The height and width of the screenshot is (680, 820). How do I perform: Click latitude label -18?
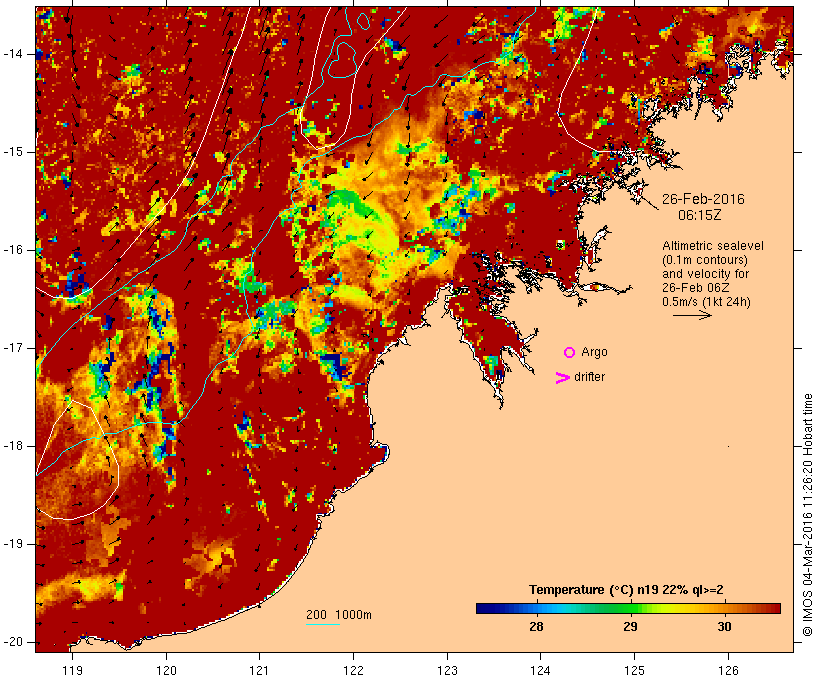13,446
